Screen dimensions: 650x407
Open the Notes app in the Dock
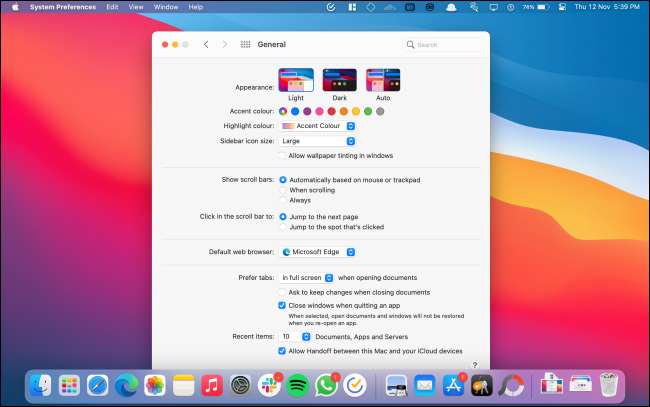tap(183, 385)
